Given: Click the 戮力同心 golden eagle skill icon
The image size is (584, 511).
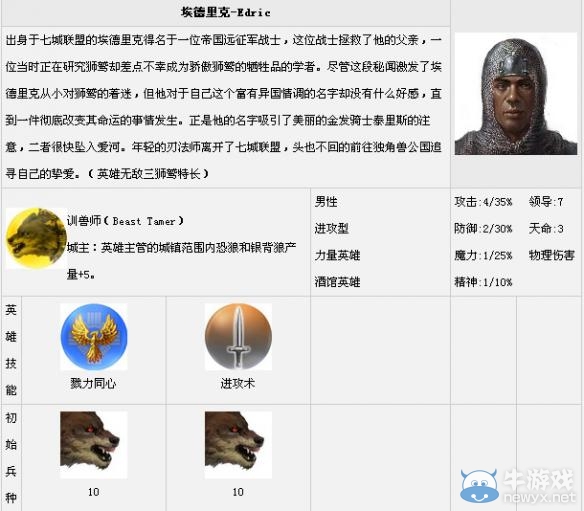Looking at the screenshot, I should [x=94, y=337].
